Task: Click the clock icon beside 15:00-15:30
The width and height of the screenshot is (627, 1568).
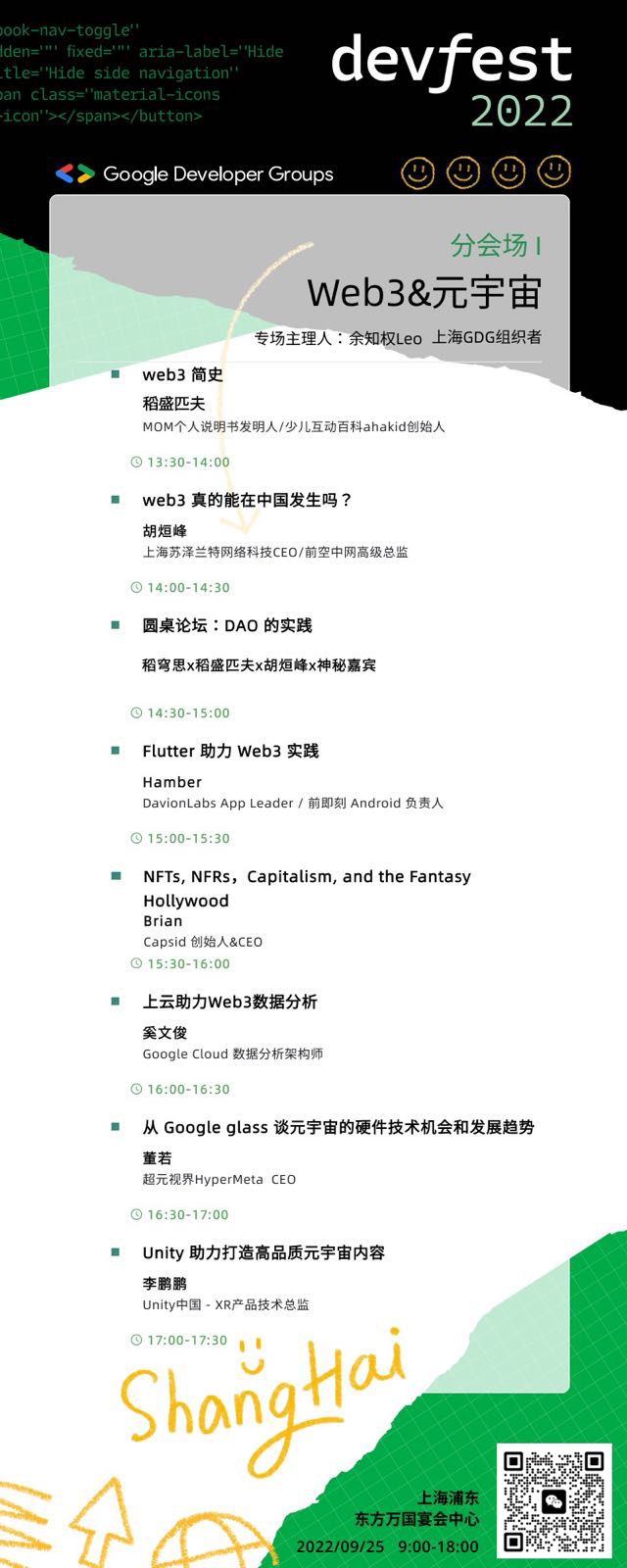Action: (x=137, y=838)
